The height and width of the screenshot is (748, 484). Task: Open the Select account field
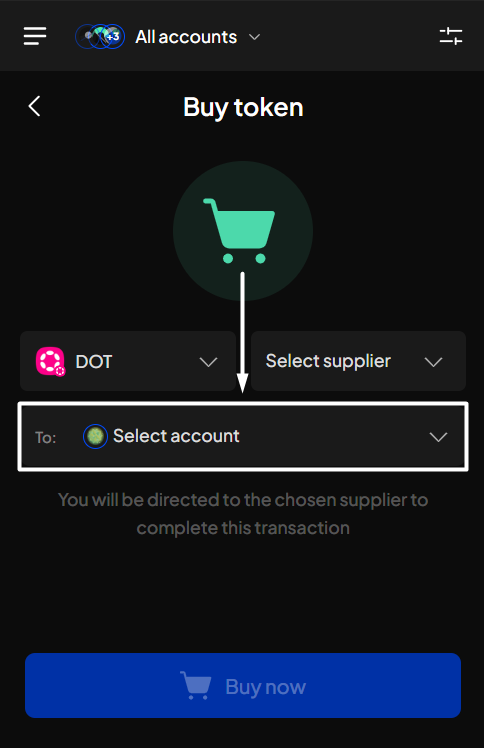pyautogui.click(x=243, y=436)
